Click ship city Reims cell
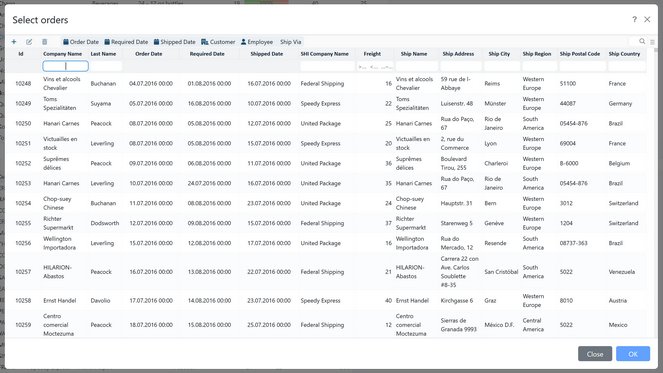663x373 pixels. click(x=492, y=84)
